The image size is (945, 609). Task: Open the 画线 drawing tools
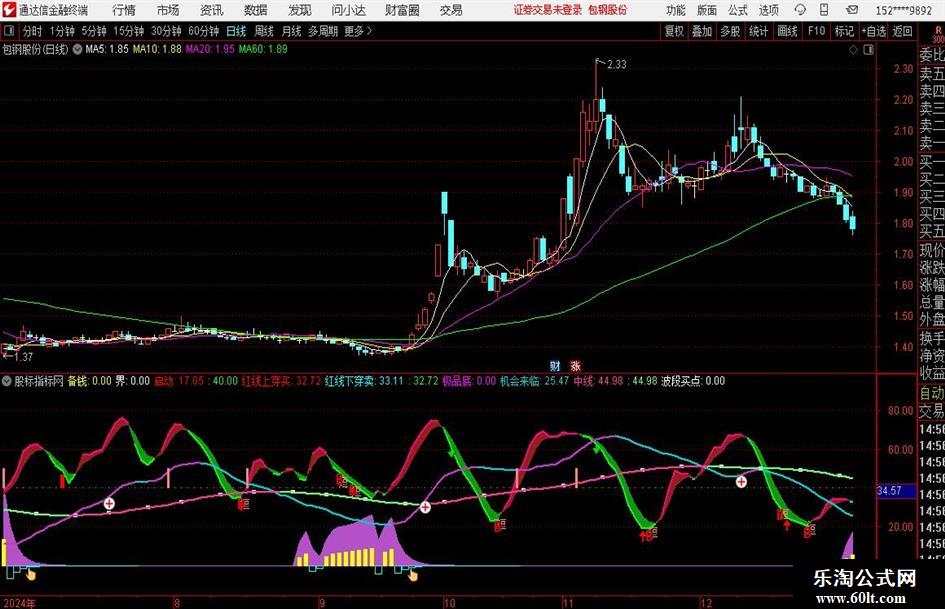(x=787, y=31)
